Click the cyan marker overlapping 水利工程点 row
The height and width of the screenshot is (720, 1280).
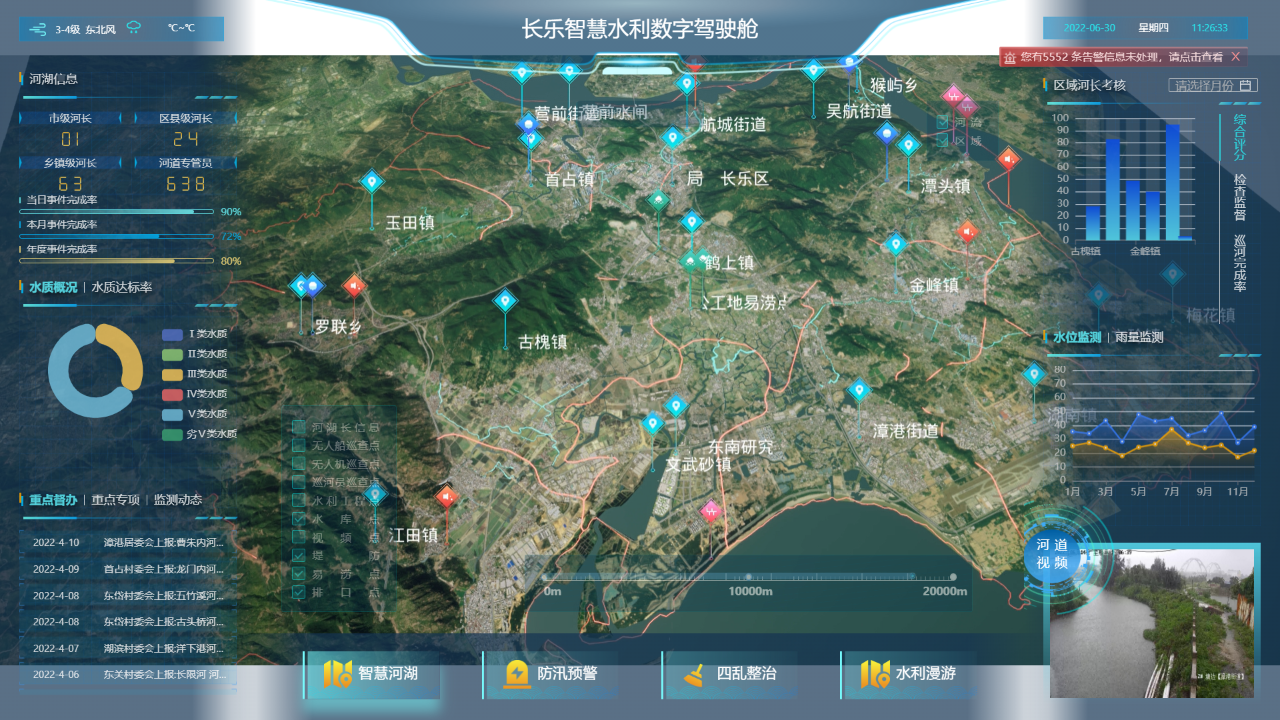(x=375, y=493)
